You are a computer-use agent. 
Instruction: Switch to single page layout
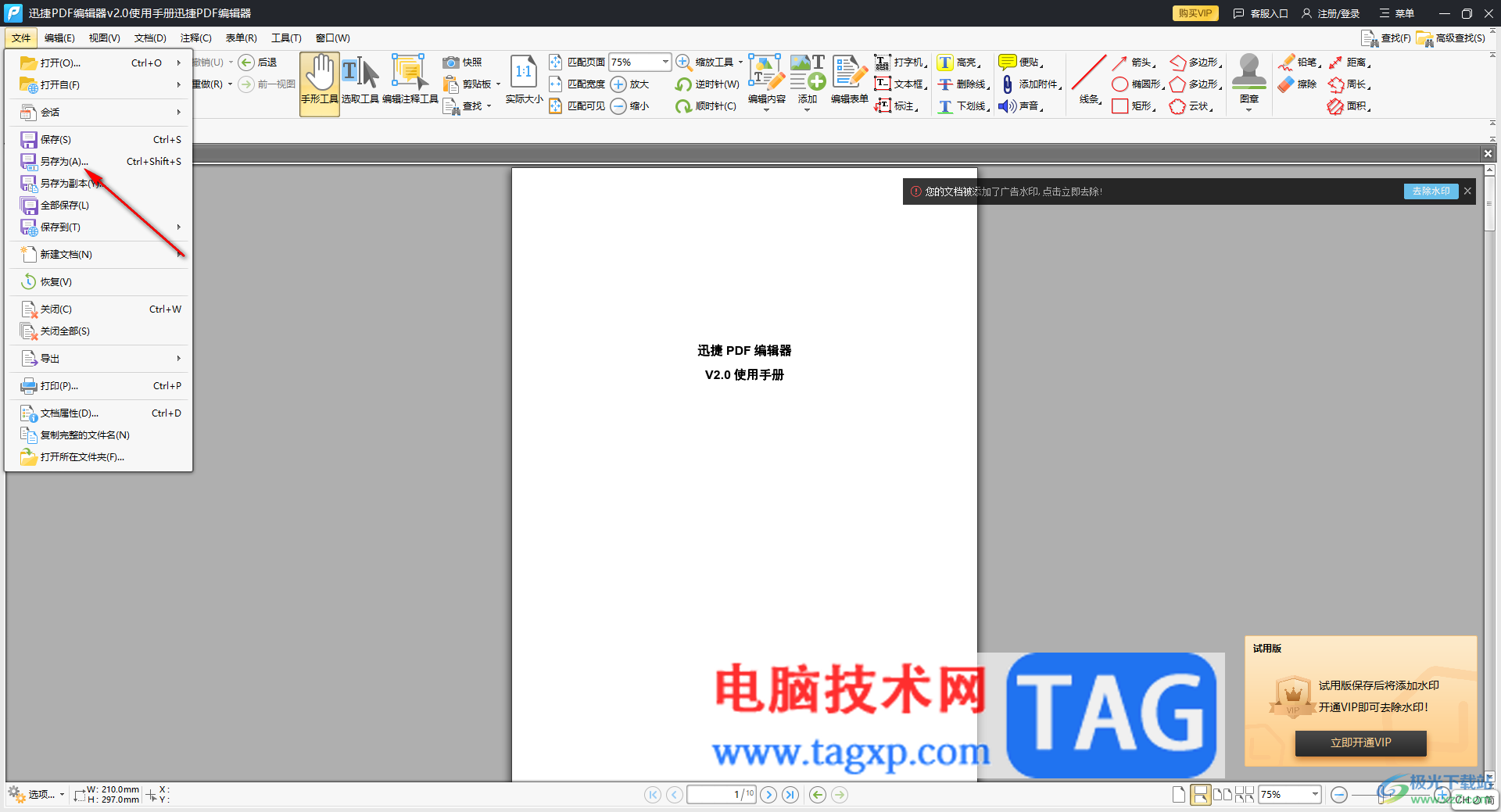pyautogui.click(x=1178, y=795)
